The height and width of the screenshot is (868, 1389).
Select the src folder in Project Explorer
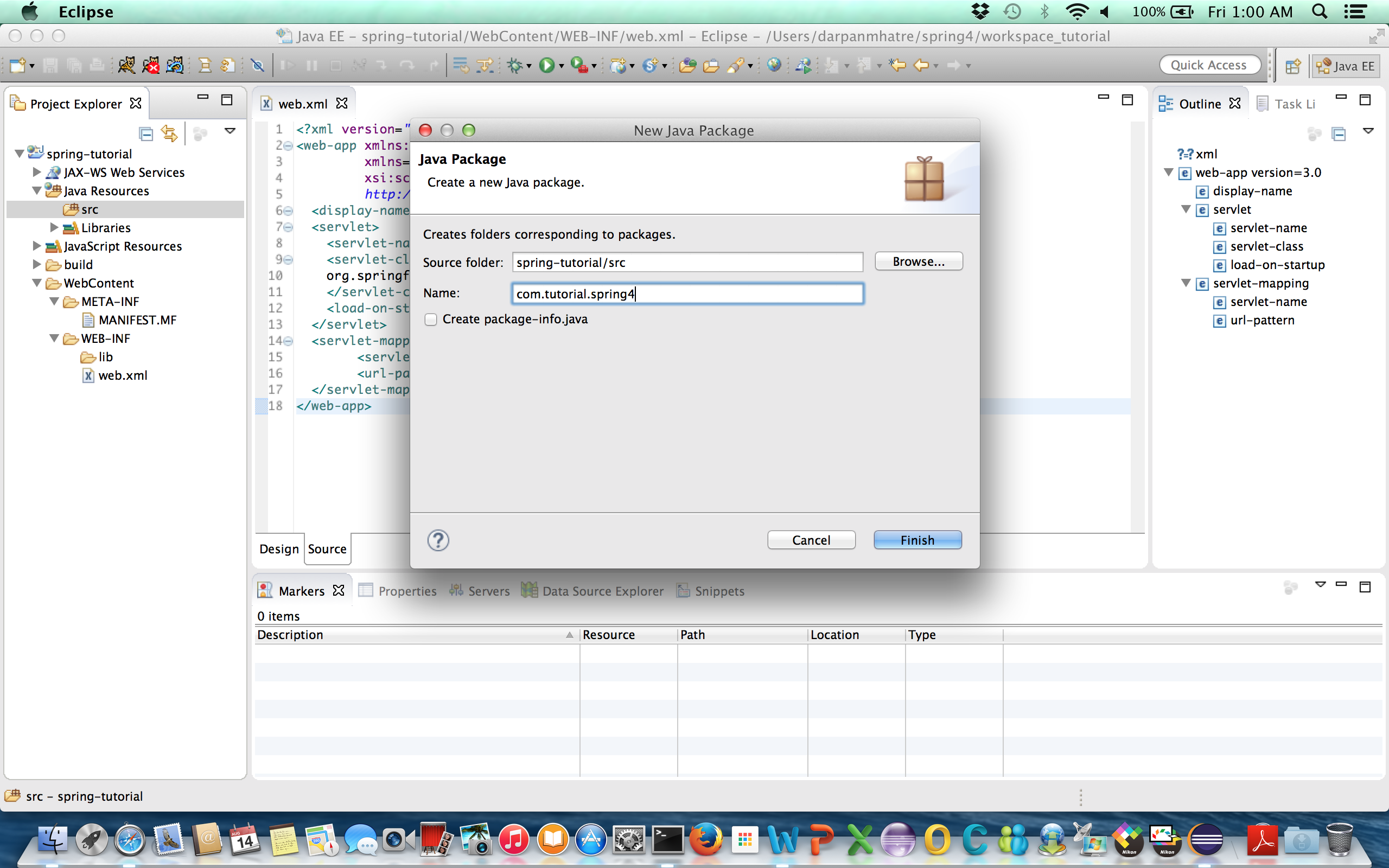pos(81,209)
